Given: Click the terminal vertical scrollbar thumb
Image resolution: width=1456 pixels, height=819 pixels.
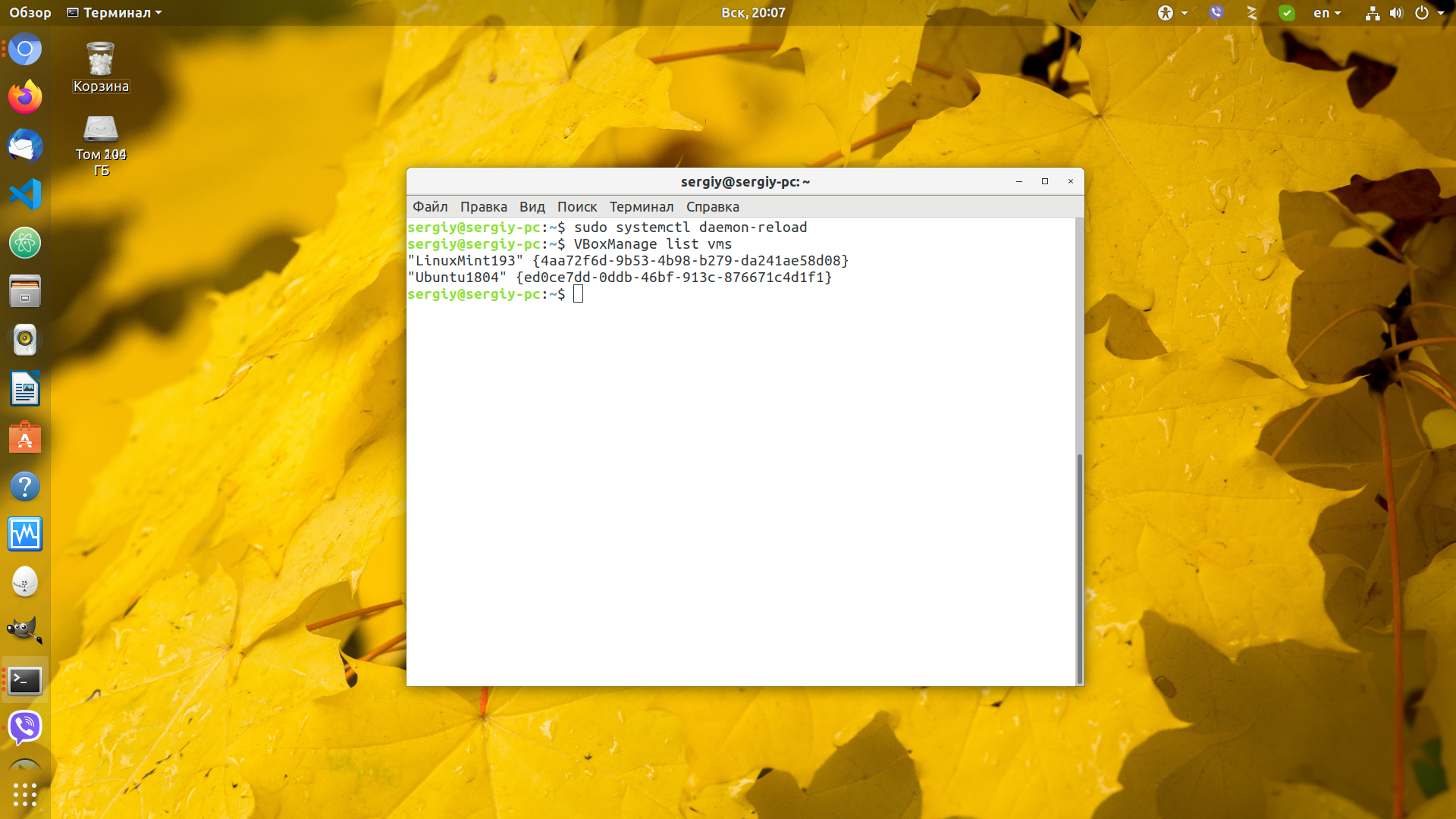Looking at the screenshot, I should (x=1079, y=569).
